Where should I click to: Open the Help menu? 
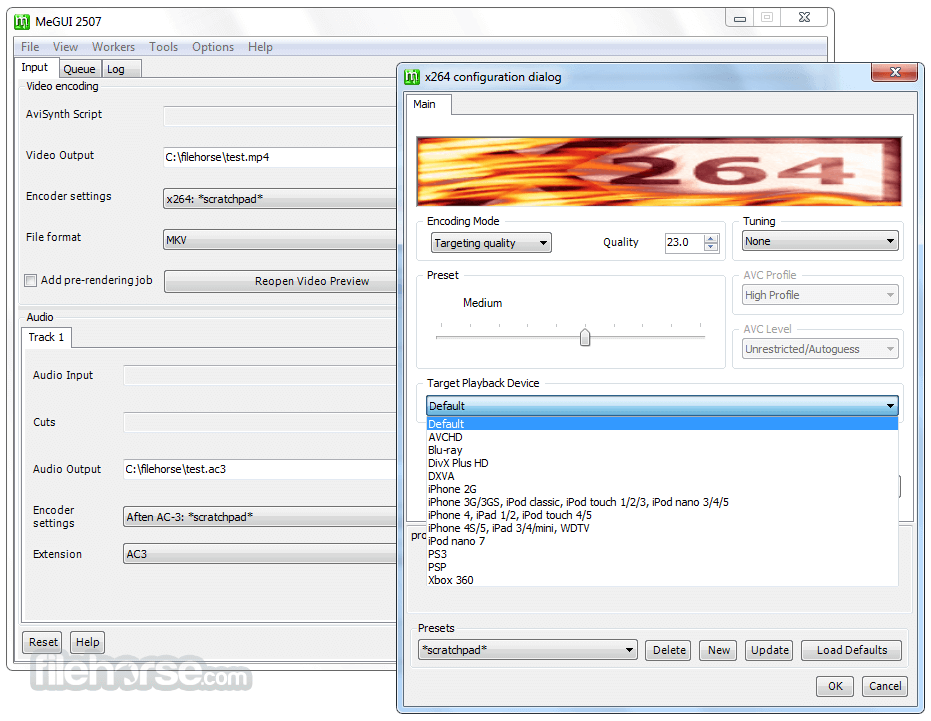tap(260, 47)
